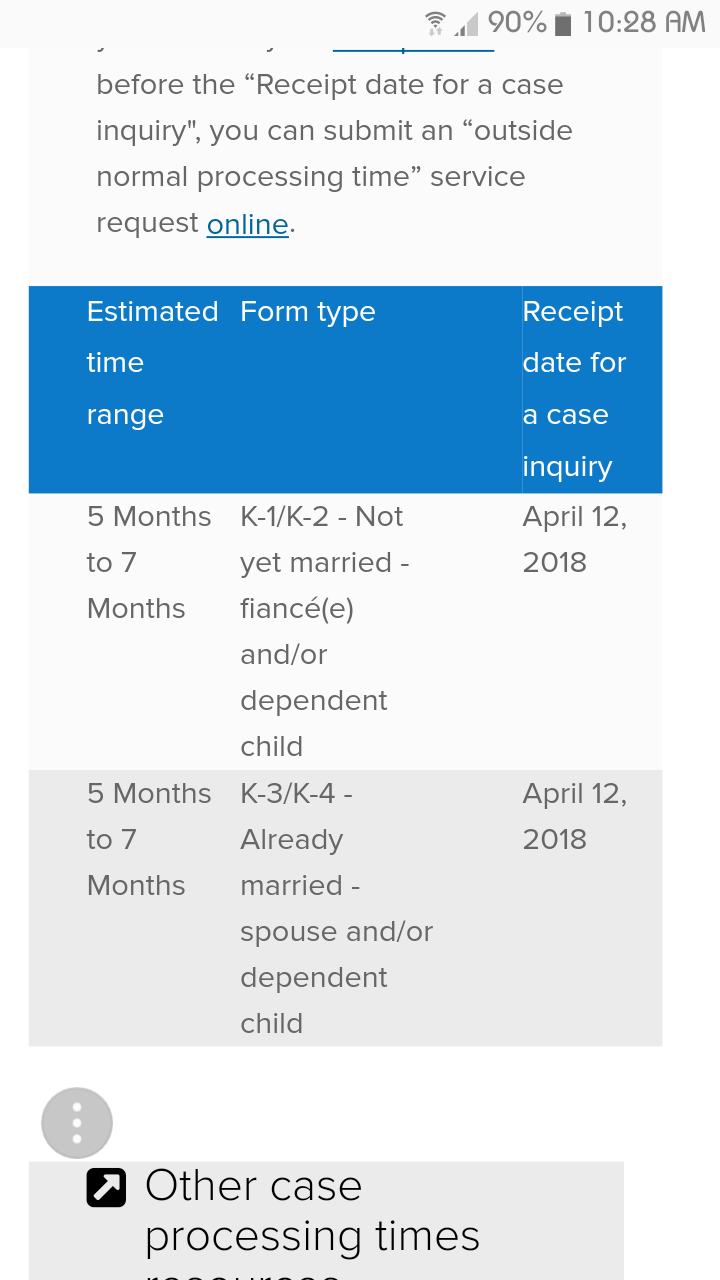Open the external link arrow icon
Viewport: 720px width, 1280px height.
click(x=106, y=1186)
